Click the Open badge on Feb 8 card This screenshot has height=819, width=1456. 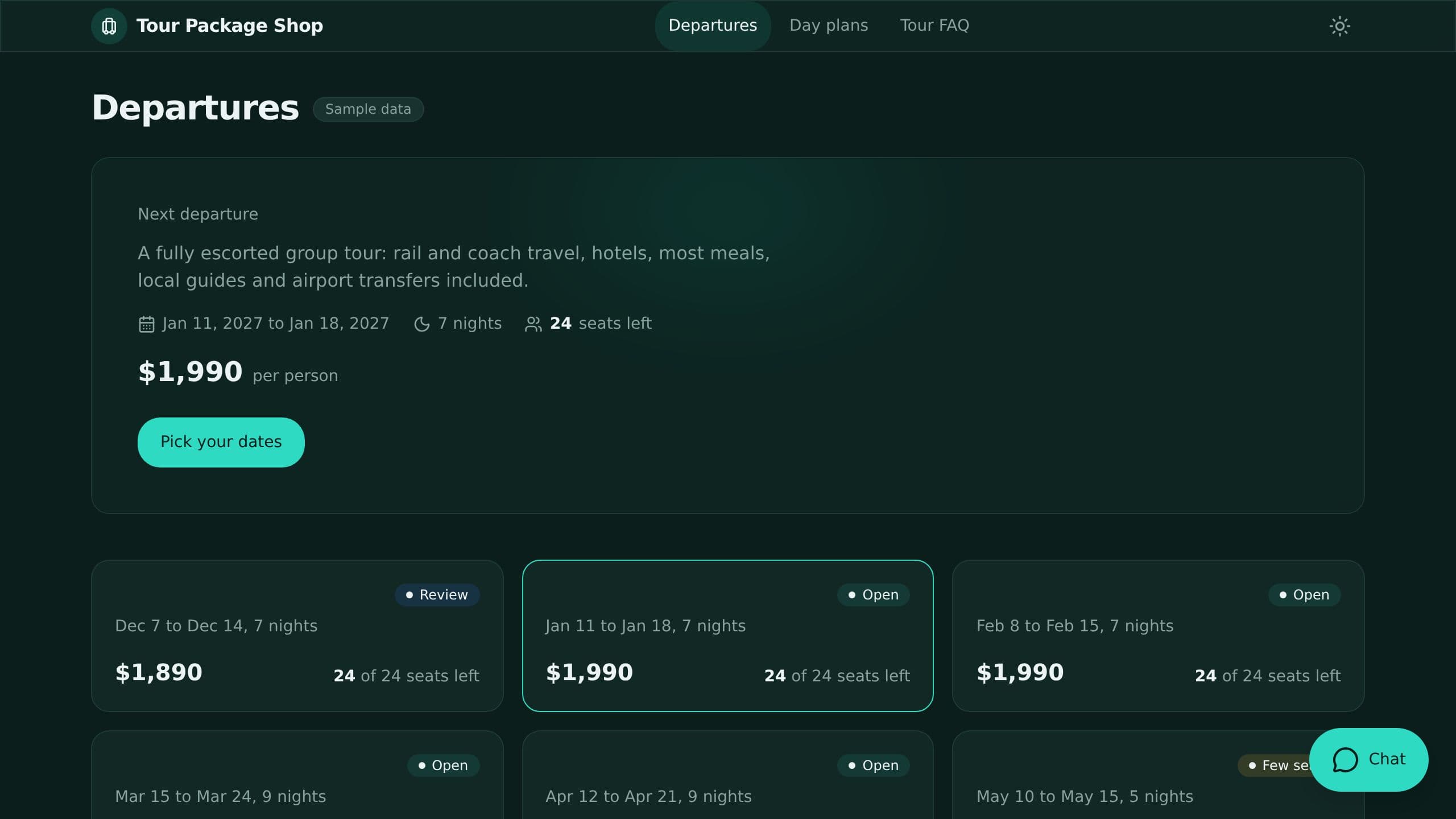click(x=1304, y=595)
